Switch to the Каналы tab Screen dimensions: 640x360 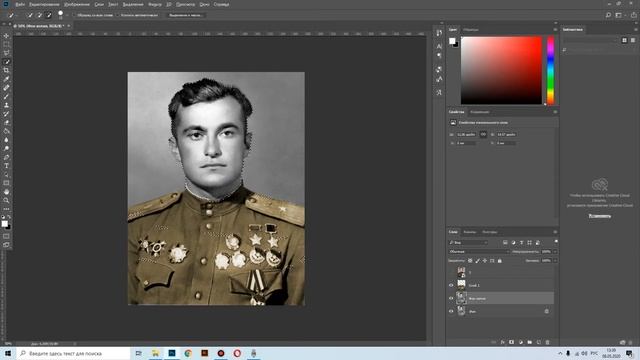tap(469, 232)
